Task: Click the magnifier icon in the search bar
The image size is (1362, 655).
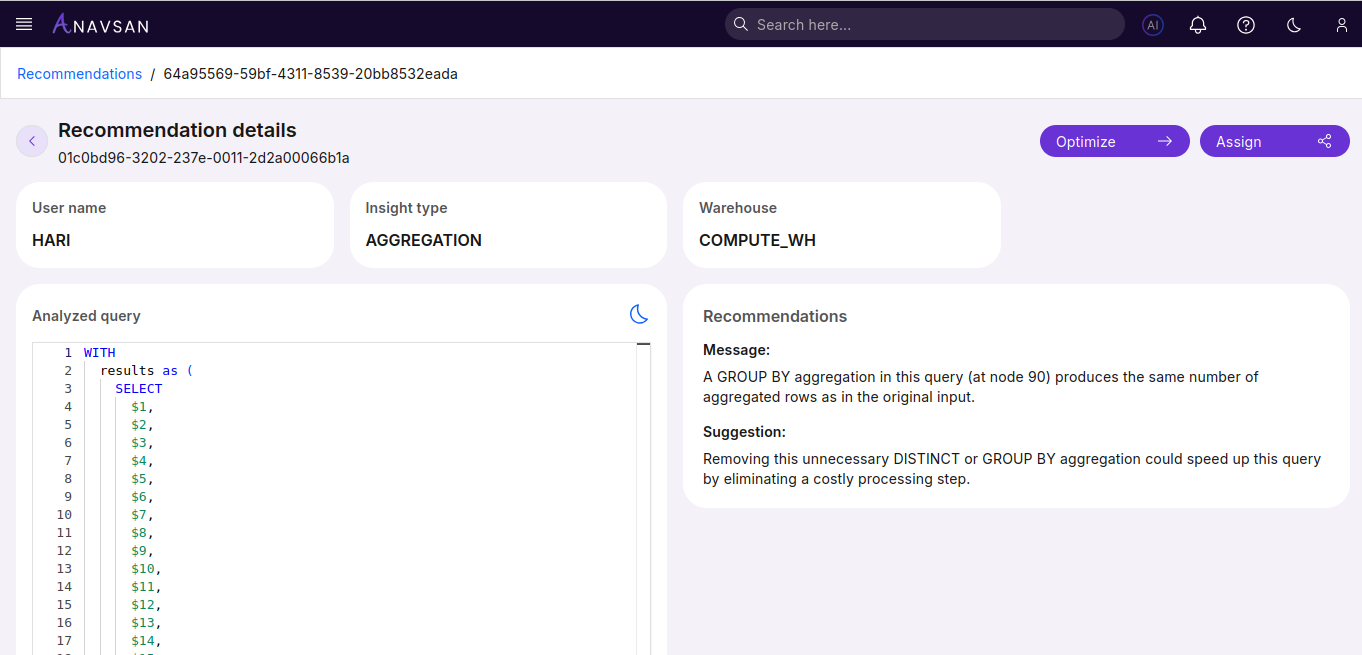Action: [x=740, y=24]
